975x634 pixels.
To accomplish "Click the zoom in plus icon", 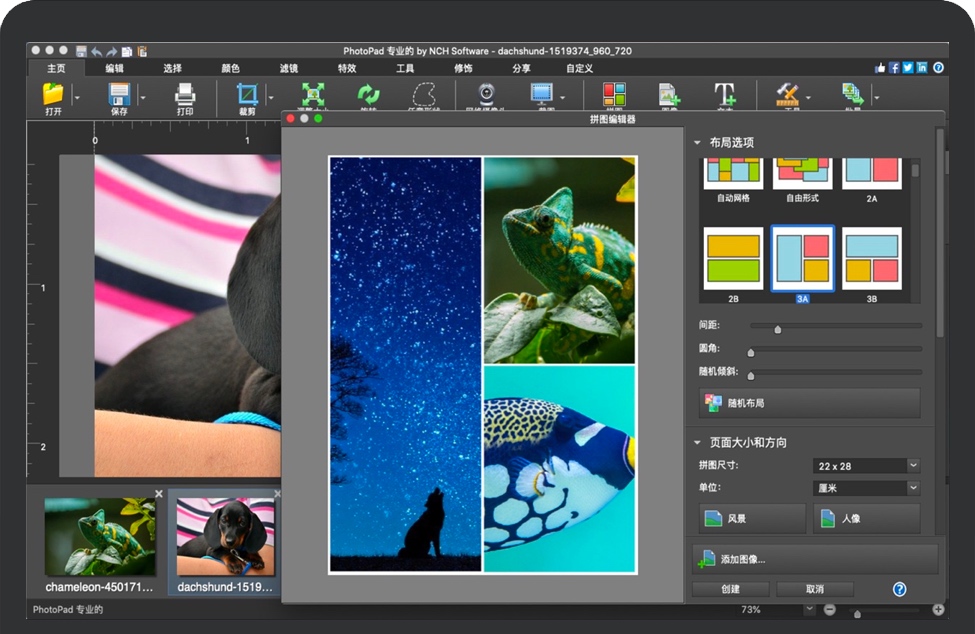I will pyautogui.click(x=938, y=610).
